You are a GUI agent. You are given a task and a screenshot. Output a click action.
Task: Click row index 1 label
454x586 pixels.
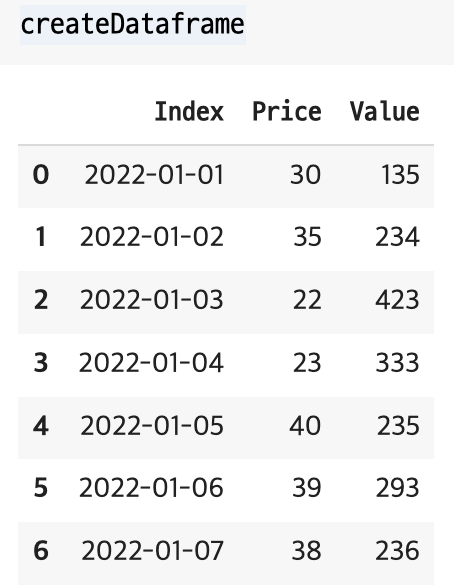coord(41,237)
